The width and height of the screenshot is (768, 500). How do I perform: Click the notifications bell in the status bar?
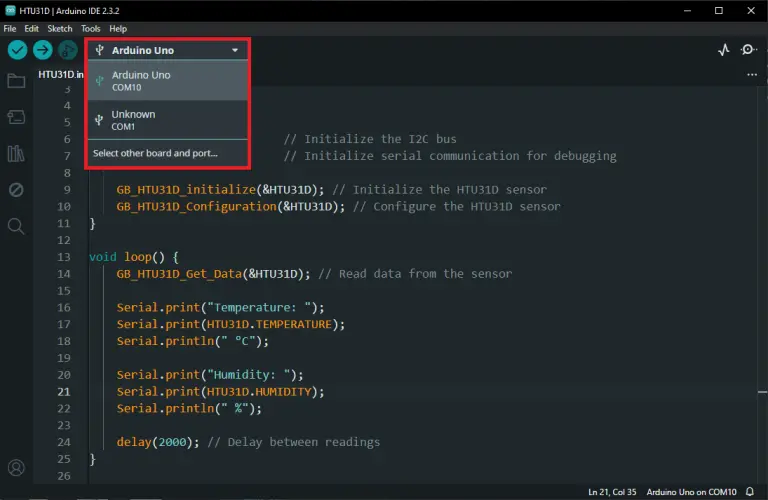(x=750, y=492)
